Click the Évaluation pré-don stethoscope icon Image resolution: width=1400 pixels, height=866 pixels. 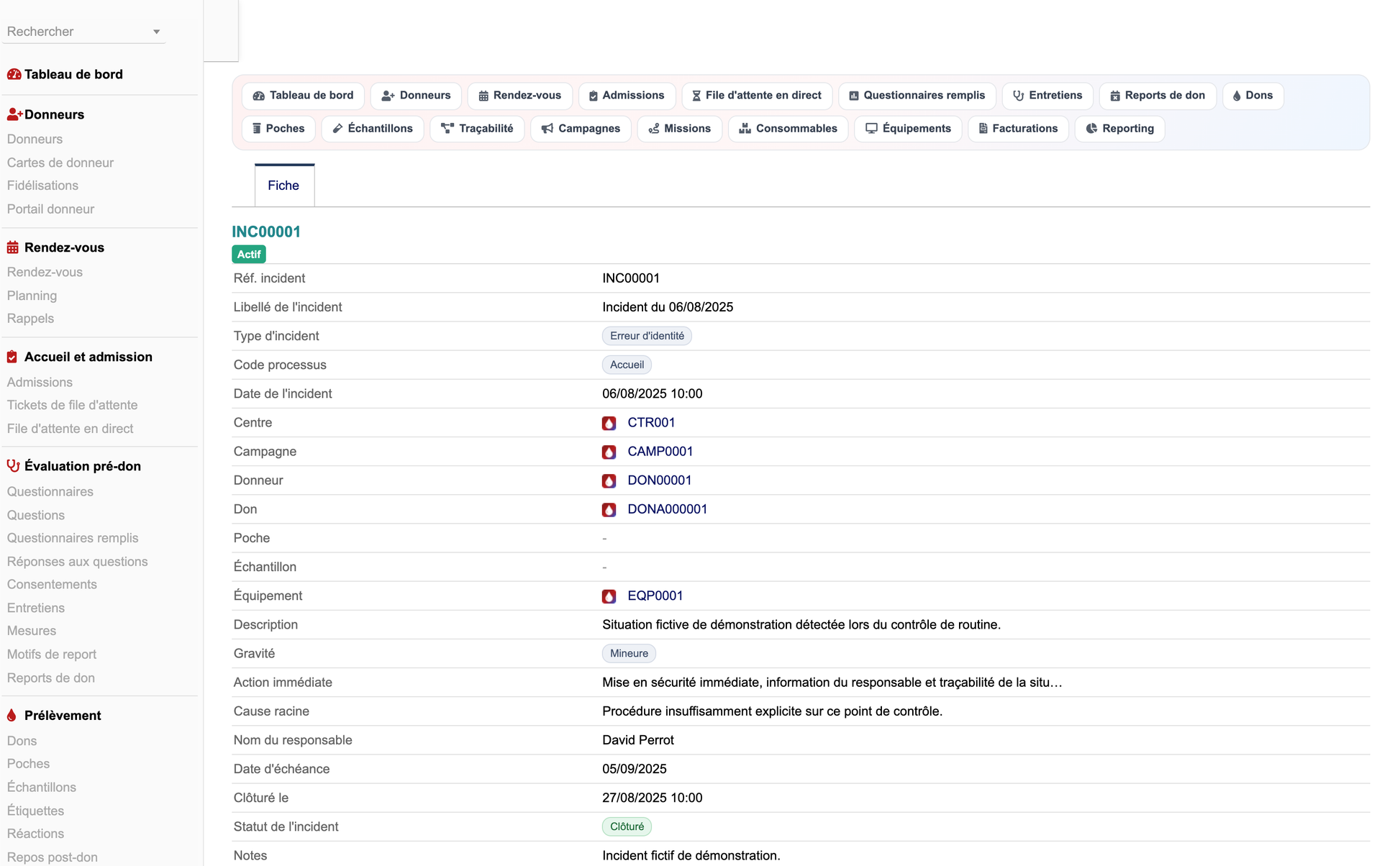click(13, 466)
